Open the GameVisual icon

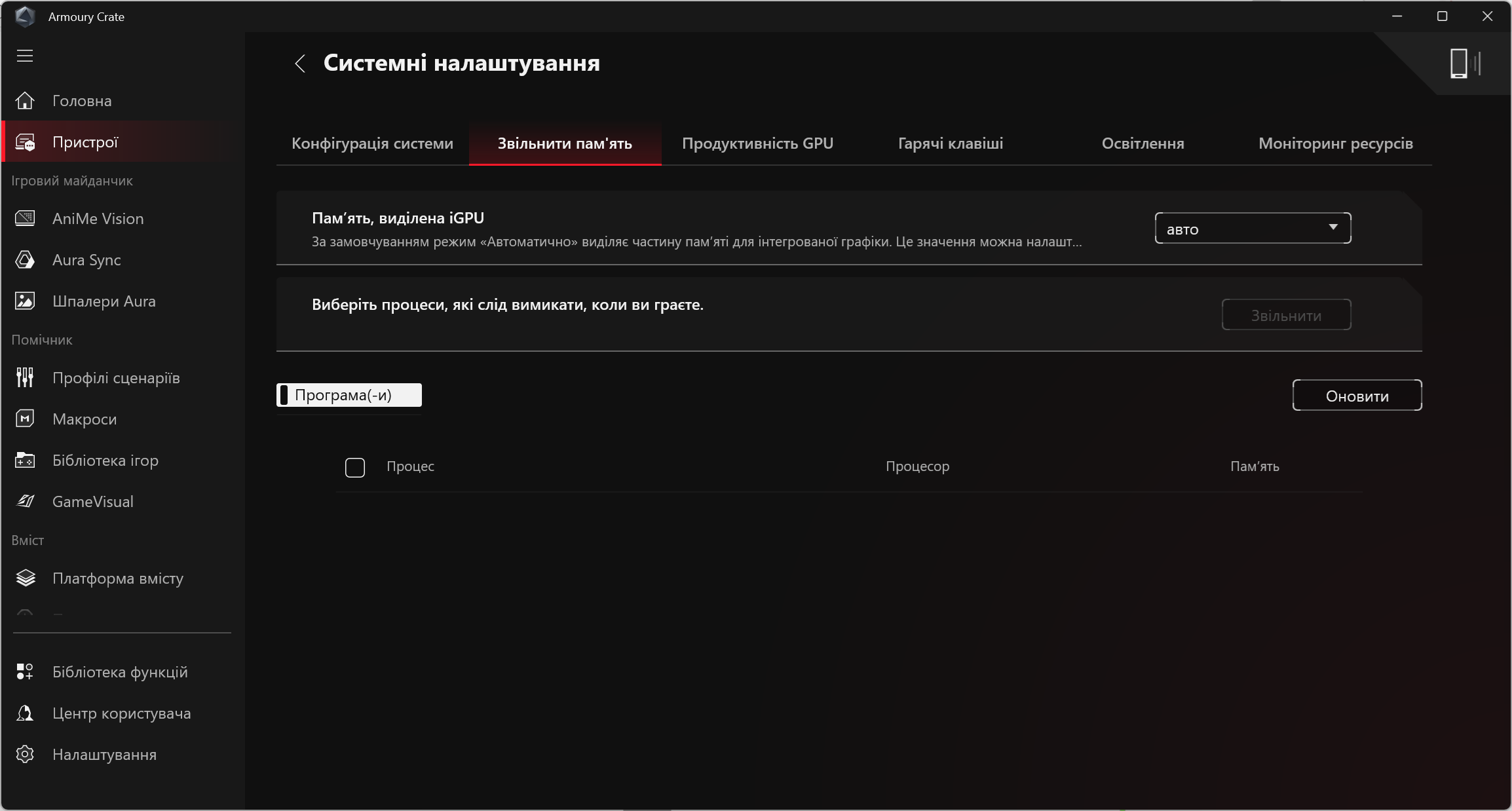click(25, 502)
